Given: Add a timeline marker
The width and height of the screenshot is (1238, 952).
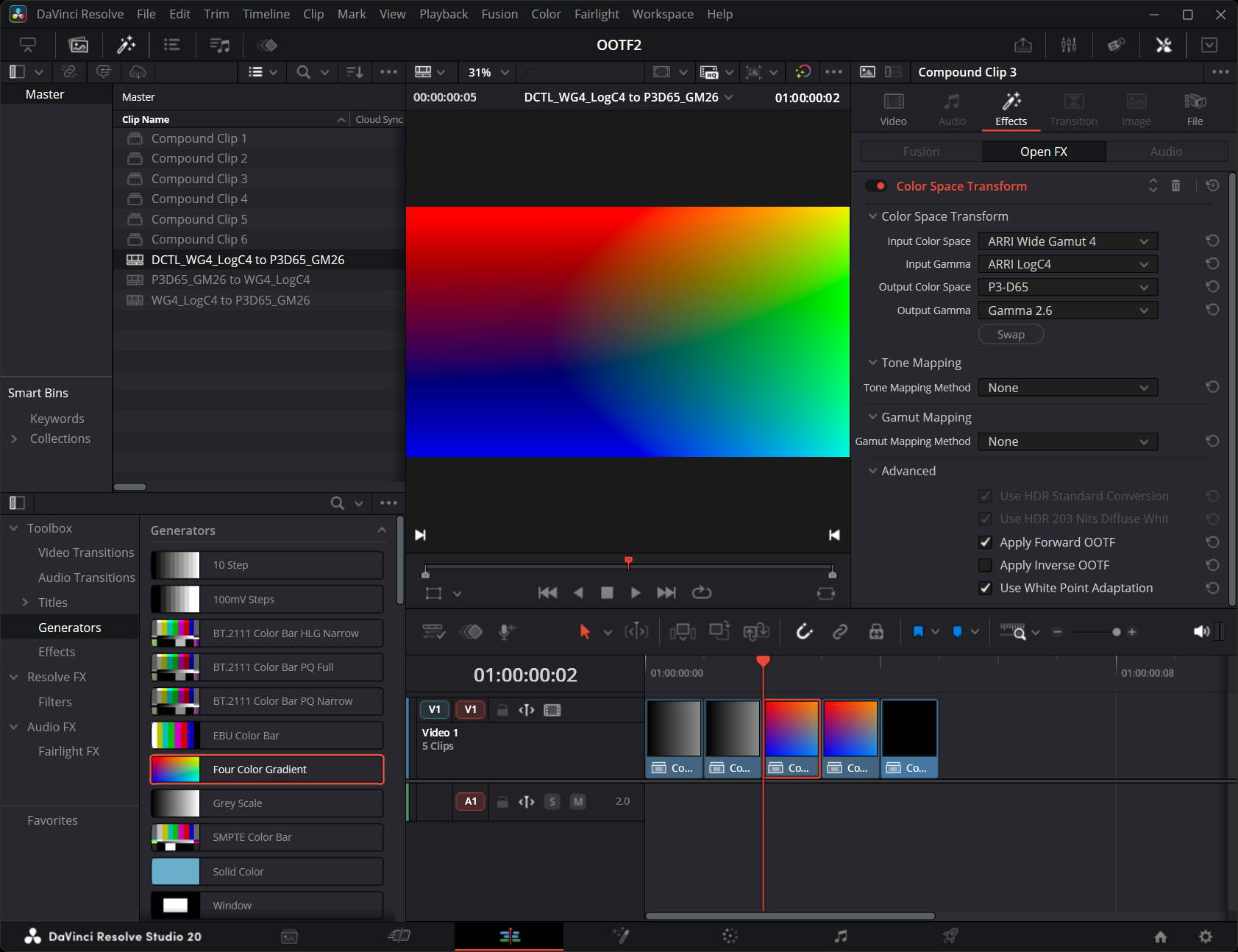Looking at the screenshot, I should tap(957, 631).
